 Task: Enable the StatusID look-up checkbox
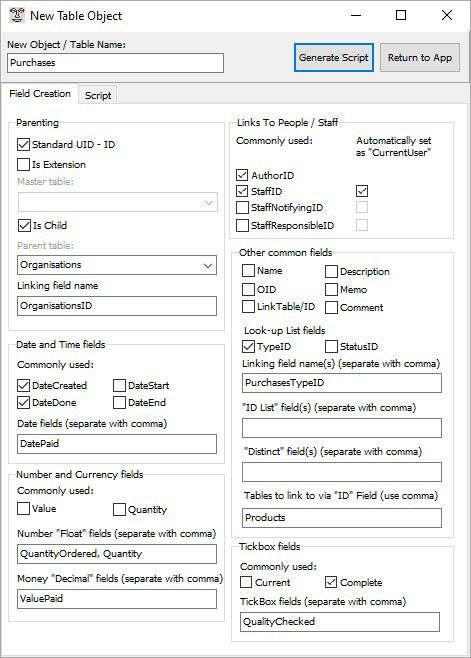click(x=331, y=347)
